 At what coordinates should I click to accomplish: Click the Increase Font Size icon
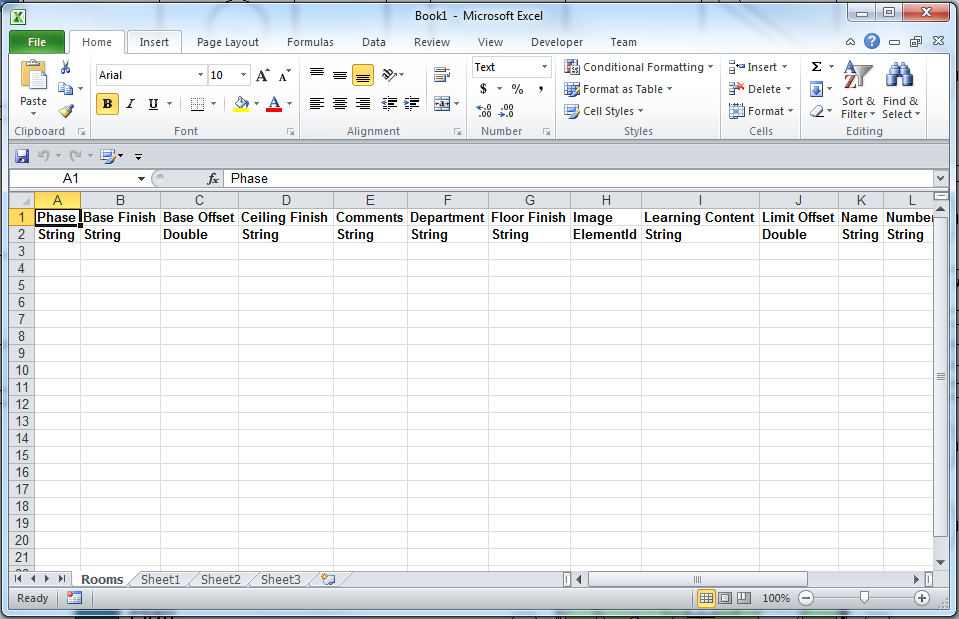click(261, 73)
